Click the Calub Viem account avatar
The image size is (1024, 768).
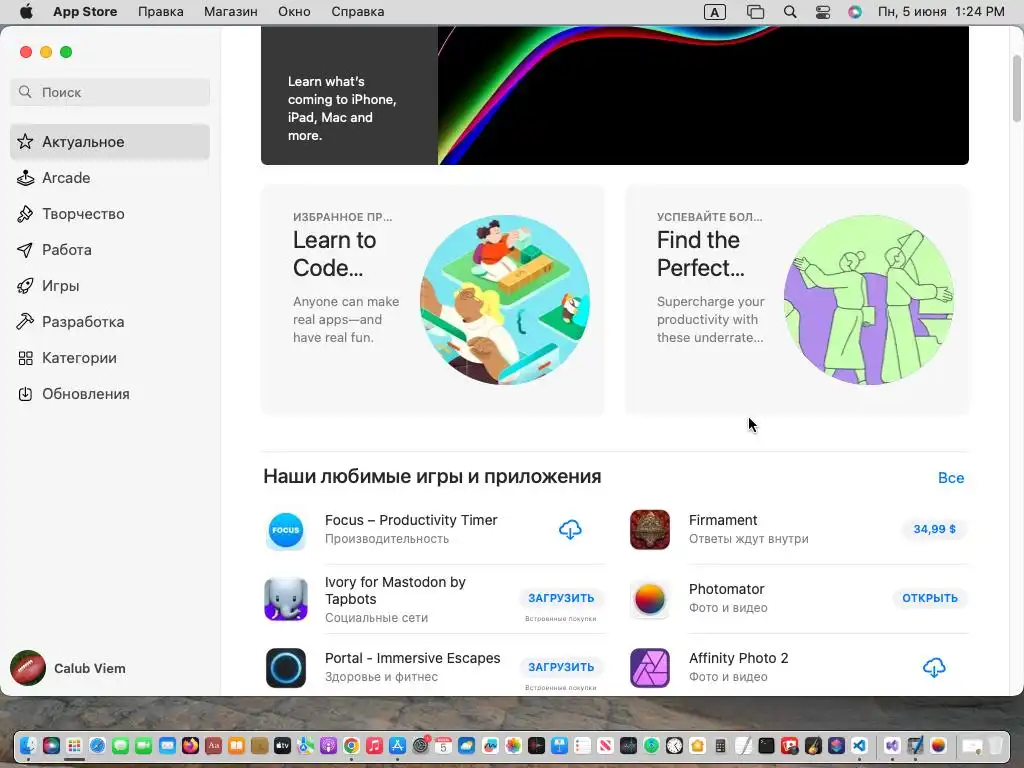pos(28,668)
